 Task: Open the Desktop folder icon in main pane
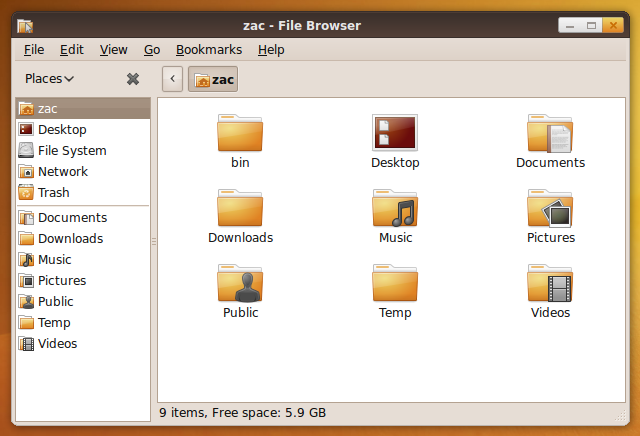(395, 133)
